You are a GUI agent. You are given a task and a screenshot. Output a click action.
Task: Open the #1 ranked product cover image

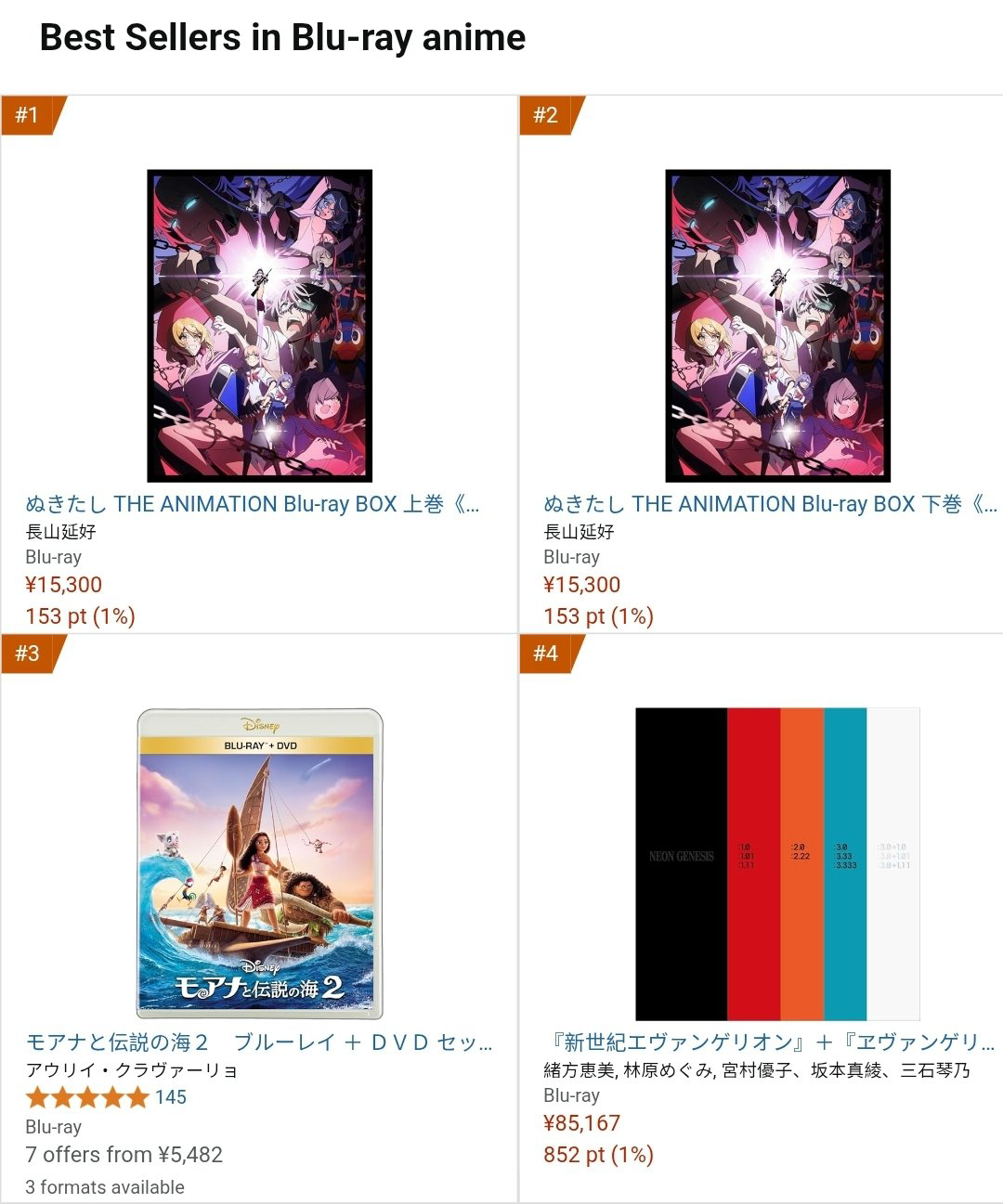pyautogui.click(x=260, y=326)
